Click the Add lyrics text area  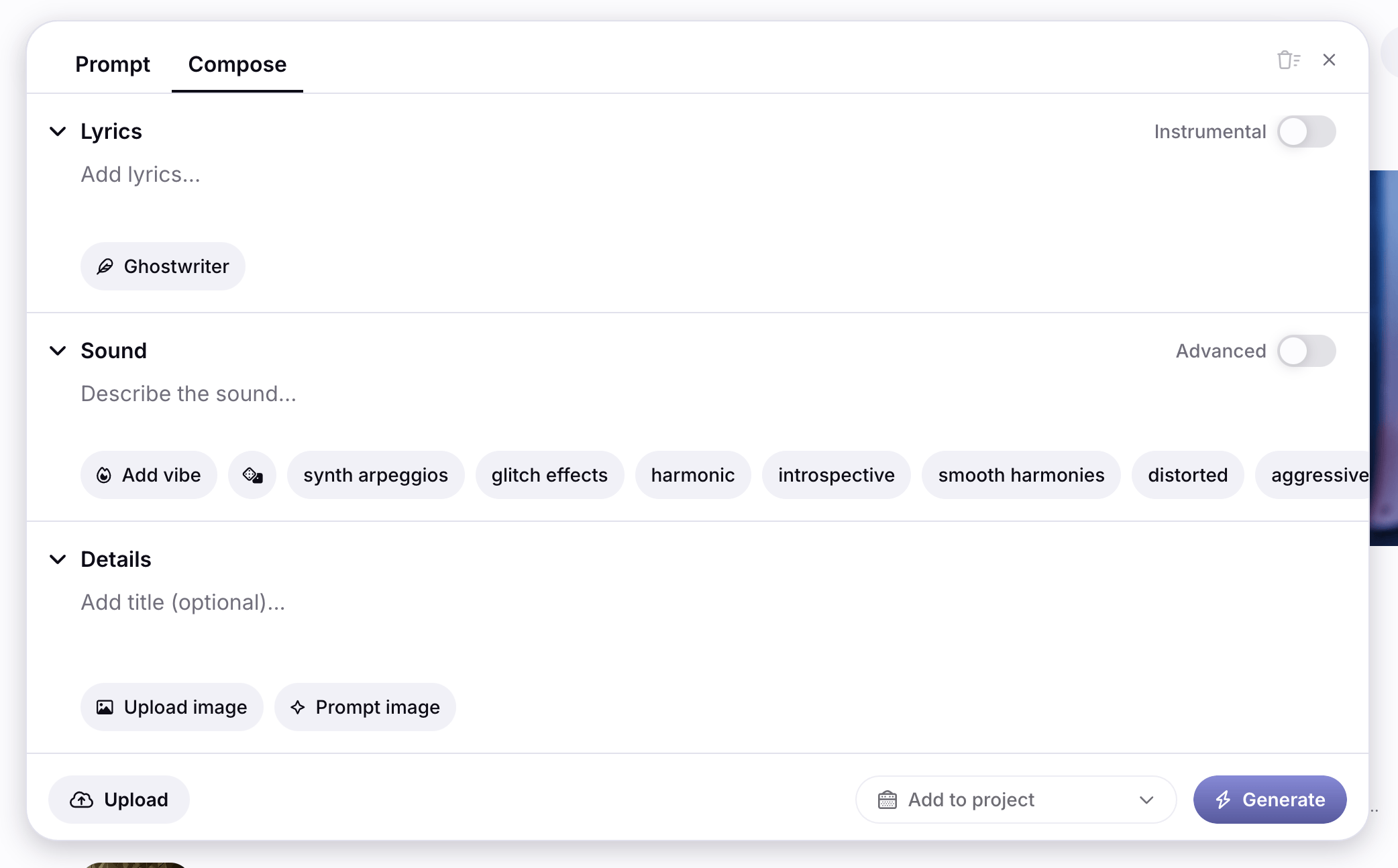tap(402, 174)
